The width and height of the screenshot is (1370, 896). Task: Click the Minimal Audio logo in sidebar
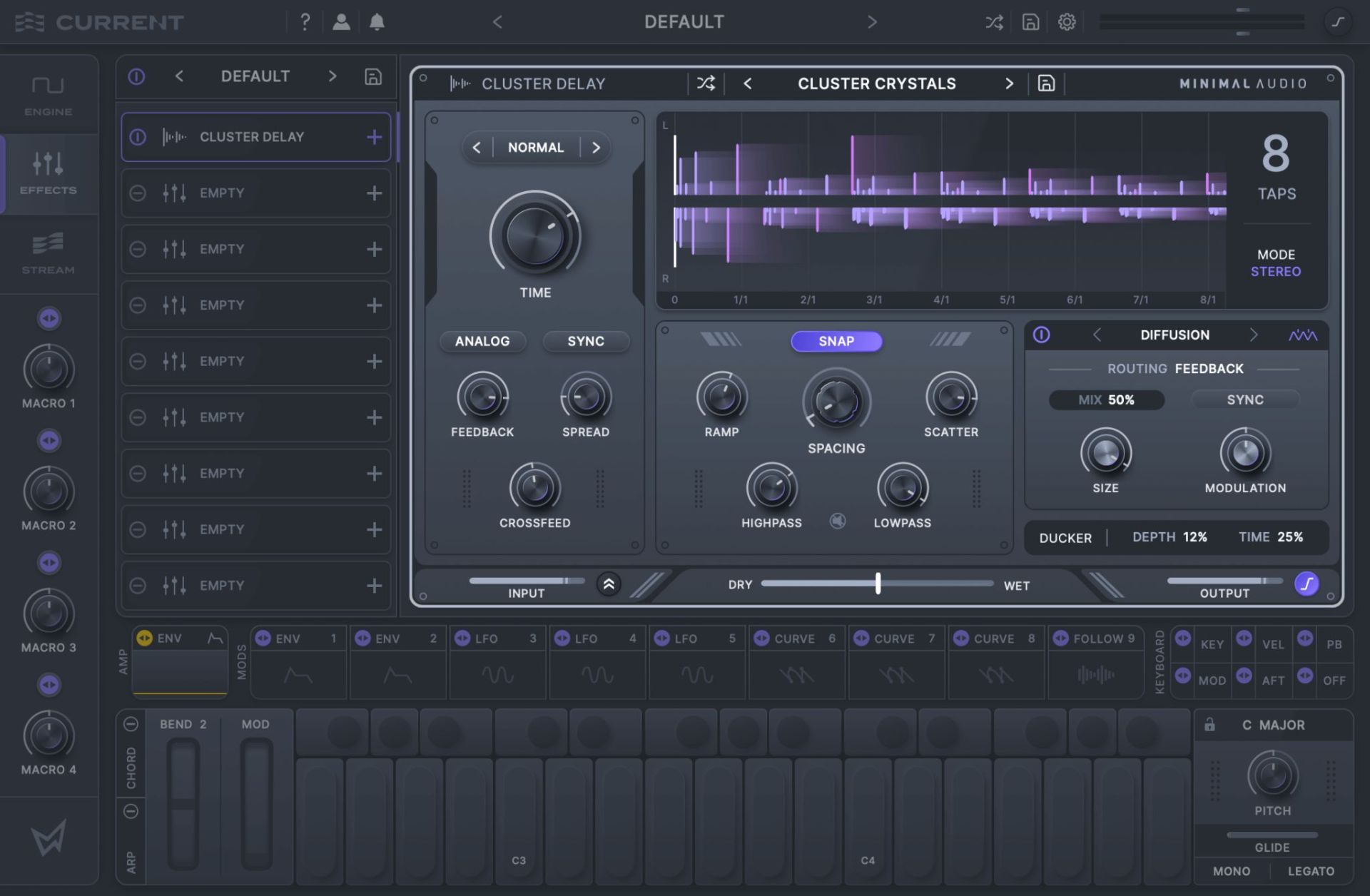[49, 837]
